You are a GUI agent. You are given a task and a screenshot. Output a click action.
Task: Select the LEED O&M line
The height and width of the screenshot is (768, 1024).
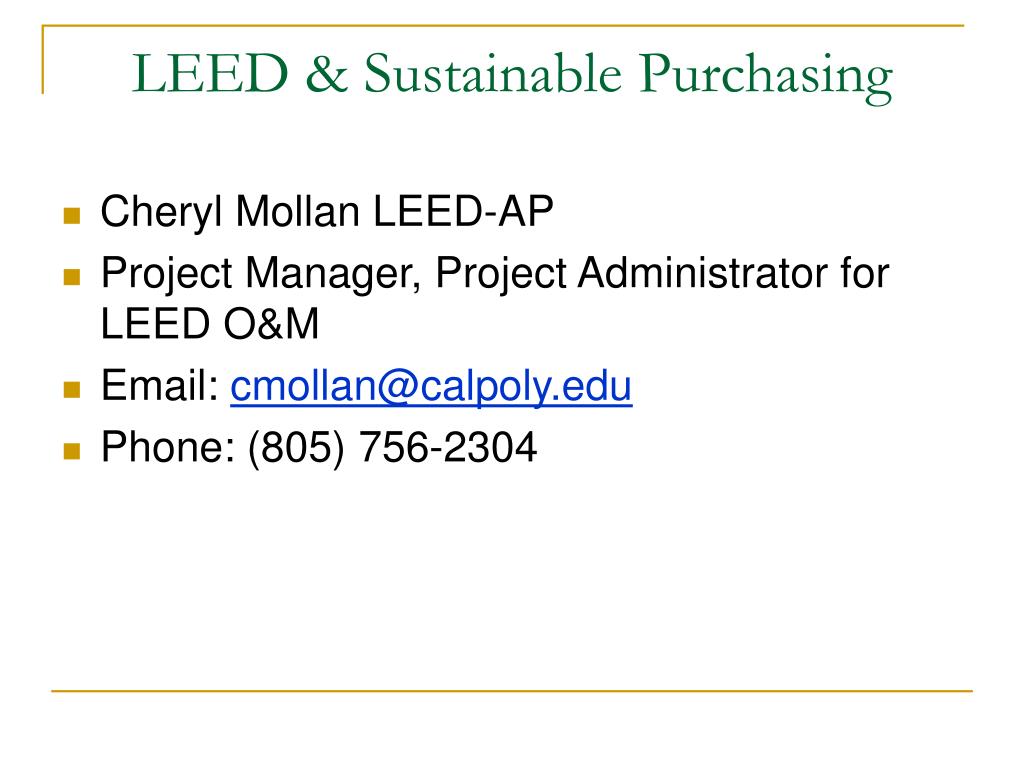pyautogui.click(x=210, y=324)
